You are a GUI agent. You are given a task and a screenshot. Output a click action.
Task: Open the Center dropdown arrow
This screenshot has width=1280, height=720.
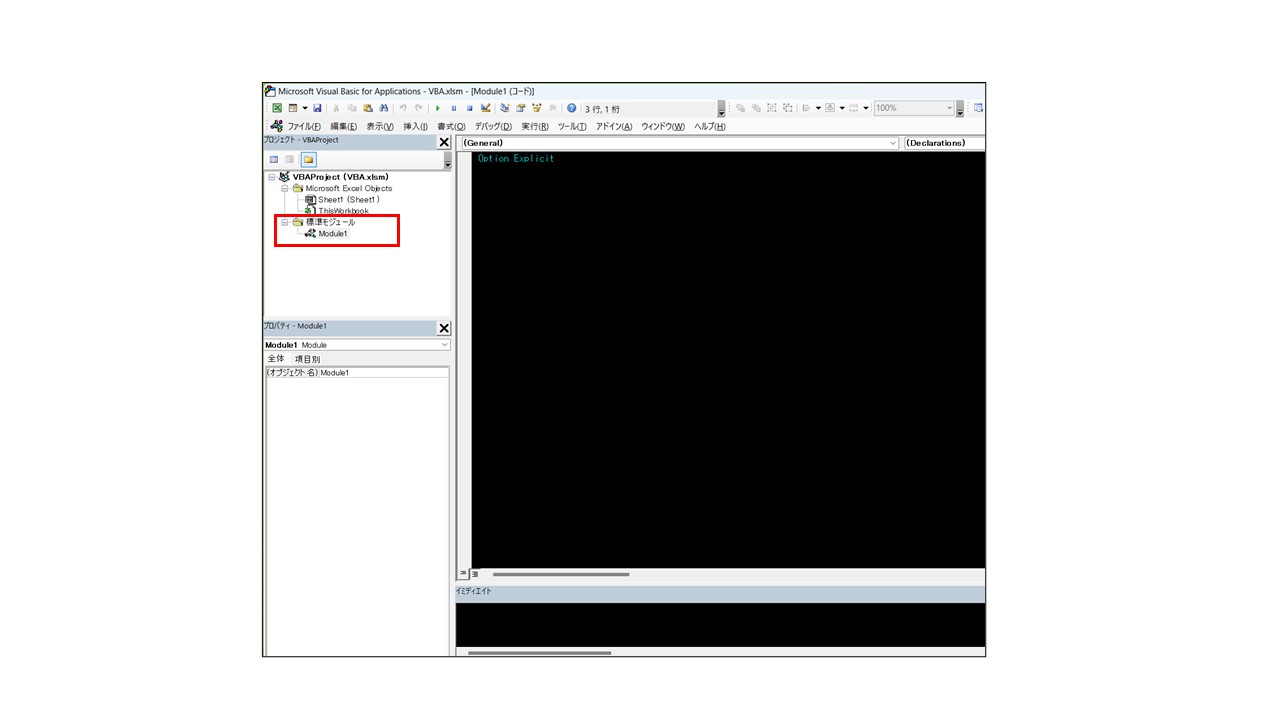842,108
